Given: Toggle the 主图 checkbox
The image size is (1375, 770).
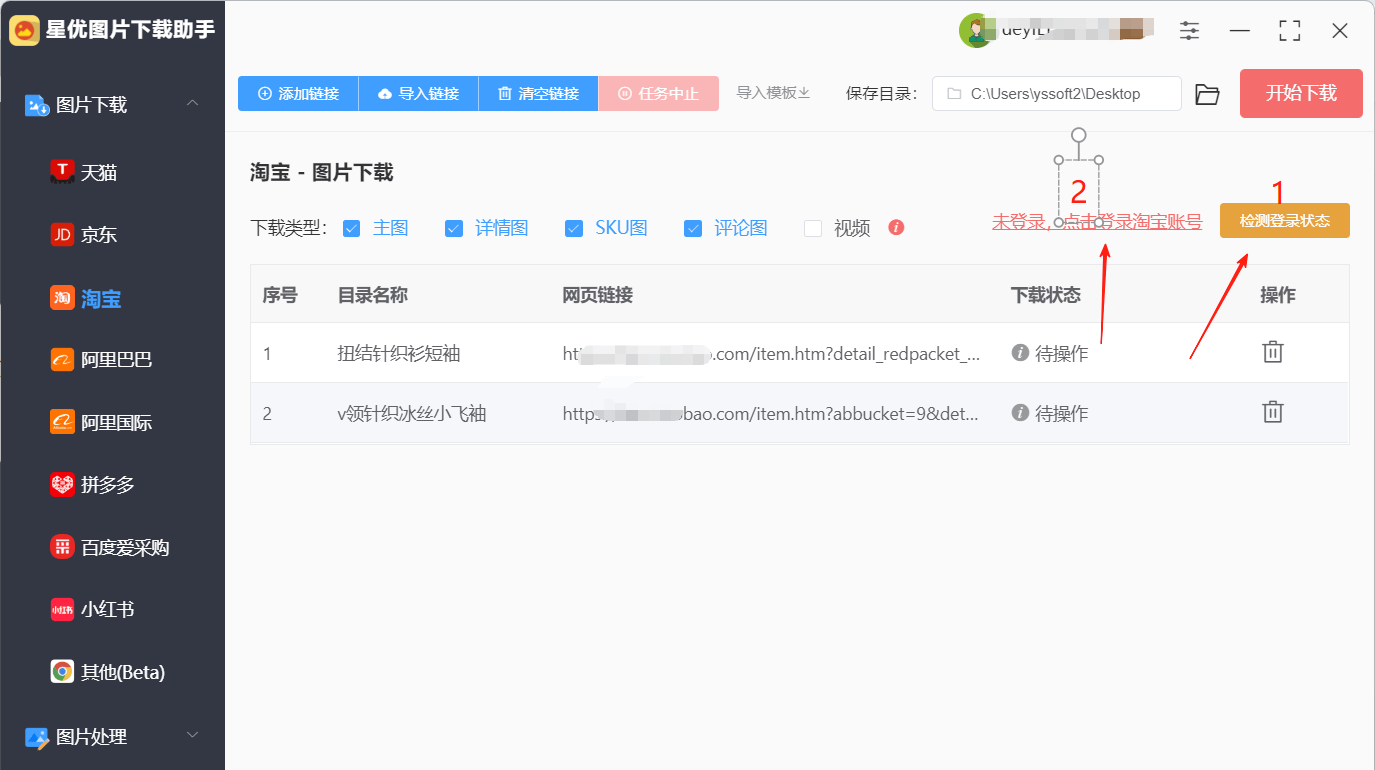Looking at the screenshot, I should [351, 228].
